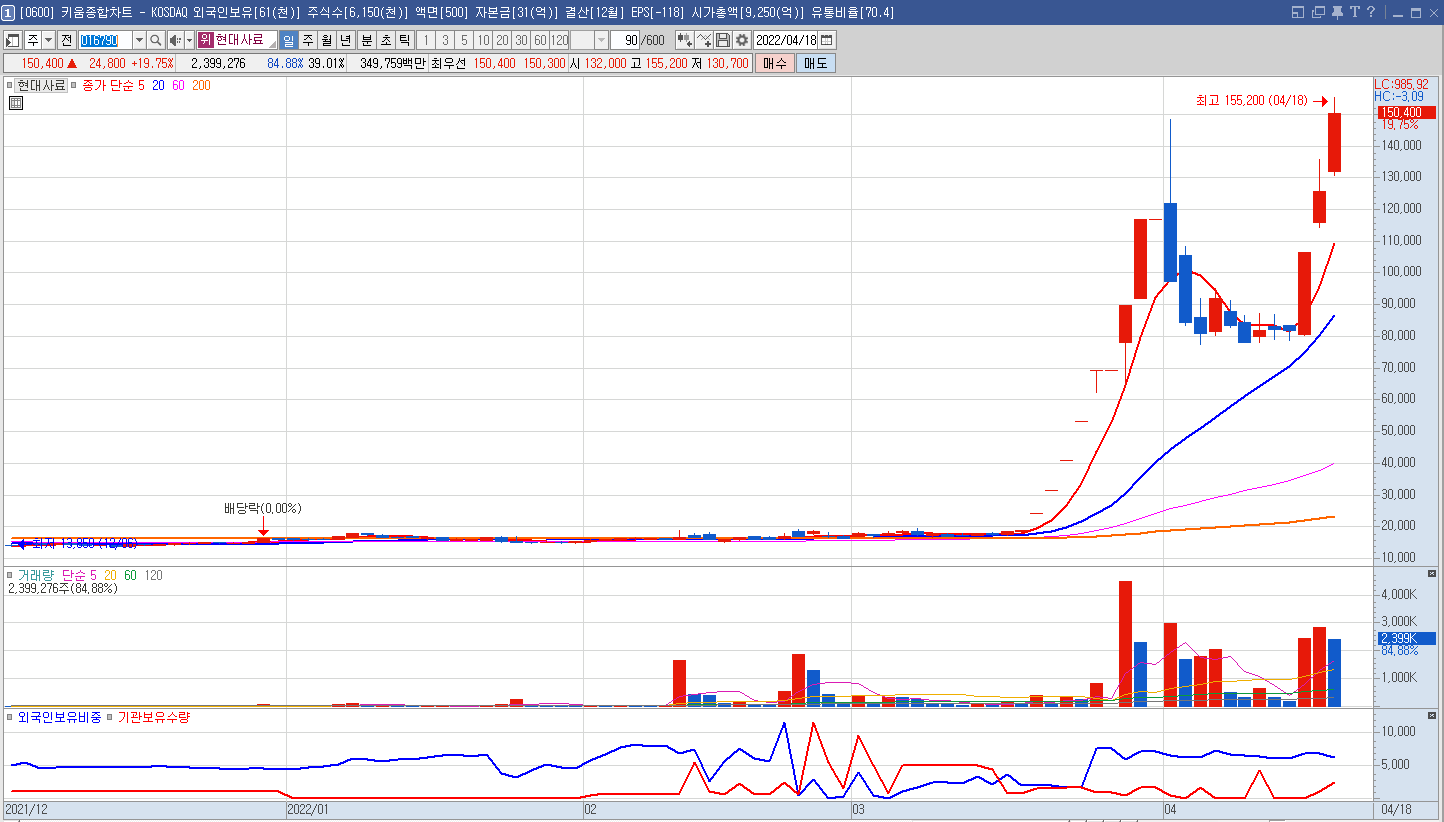Screen dimensions: 1444x822
Task: Click 기관보유수량 indicator label
Action: tap(154, 717)
